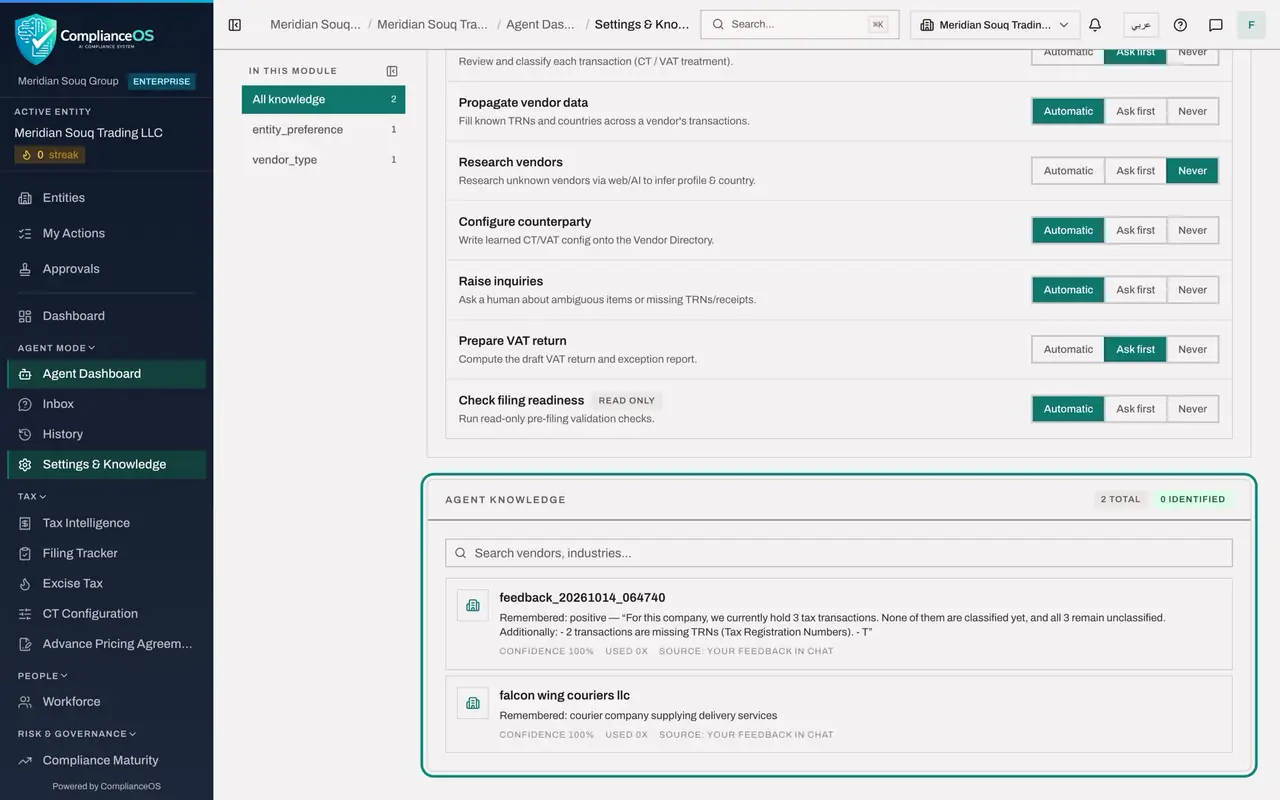Viewport: 1280px width, 800px height.
Task: Set Configure counterparty to Never
Action: [1192, 230]
